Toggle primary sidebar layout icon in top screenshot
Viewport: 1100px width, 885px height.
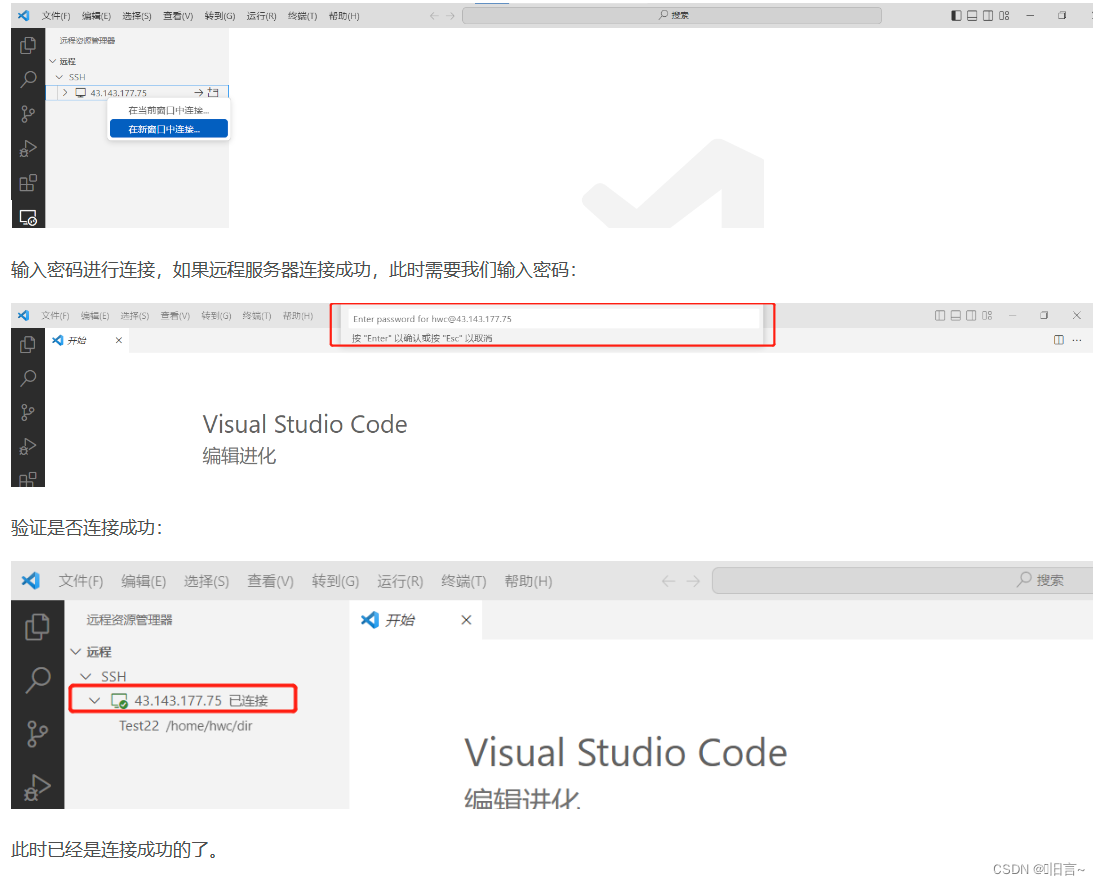956,15
